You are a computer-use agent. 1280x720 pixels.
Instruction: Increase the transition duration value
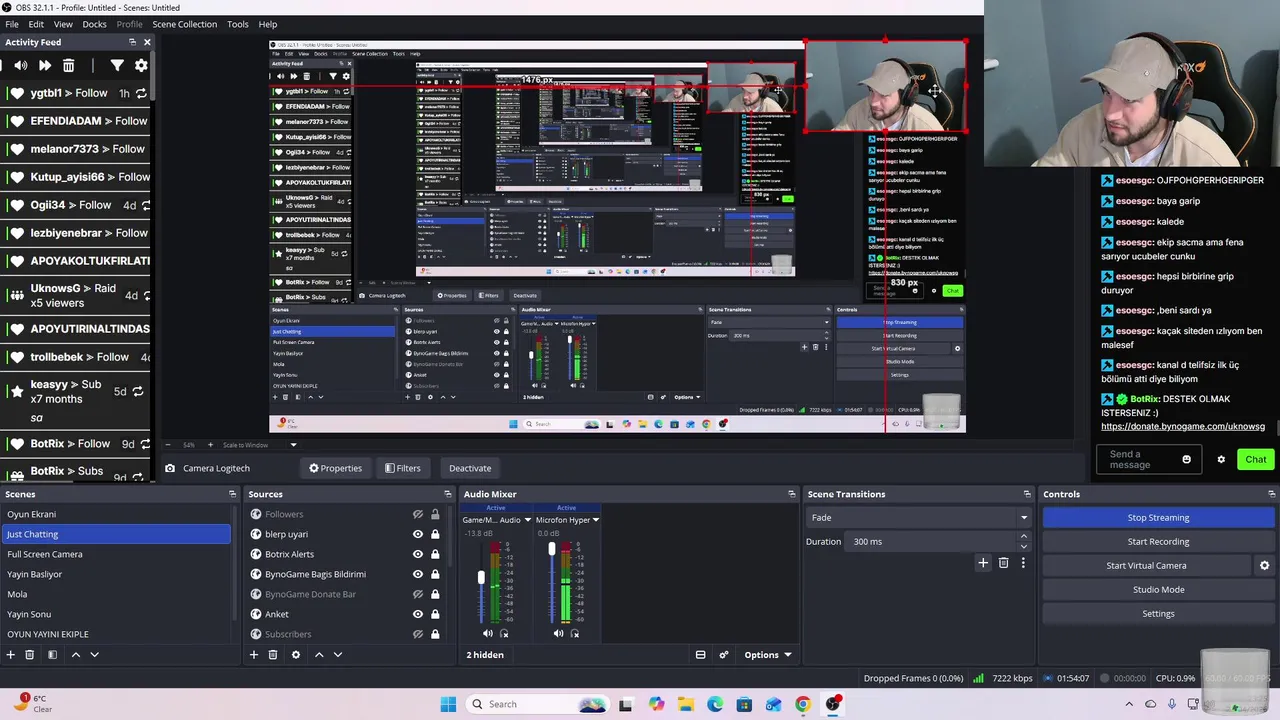(x=1023, y=537)
